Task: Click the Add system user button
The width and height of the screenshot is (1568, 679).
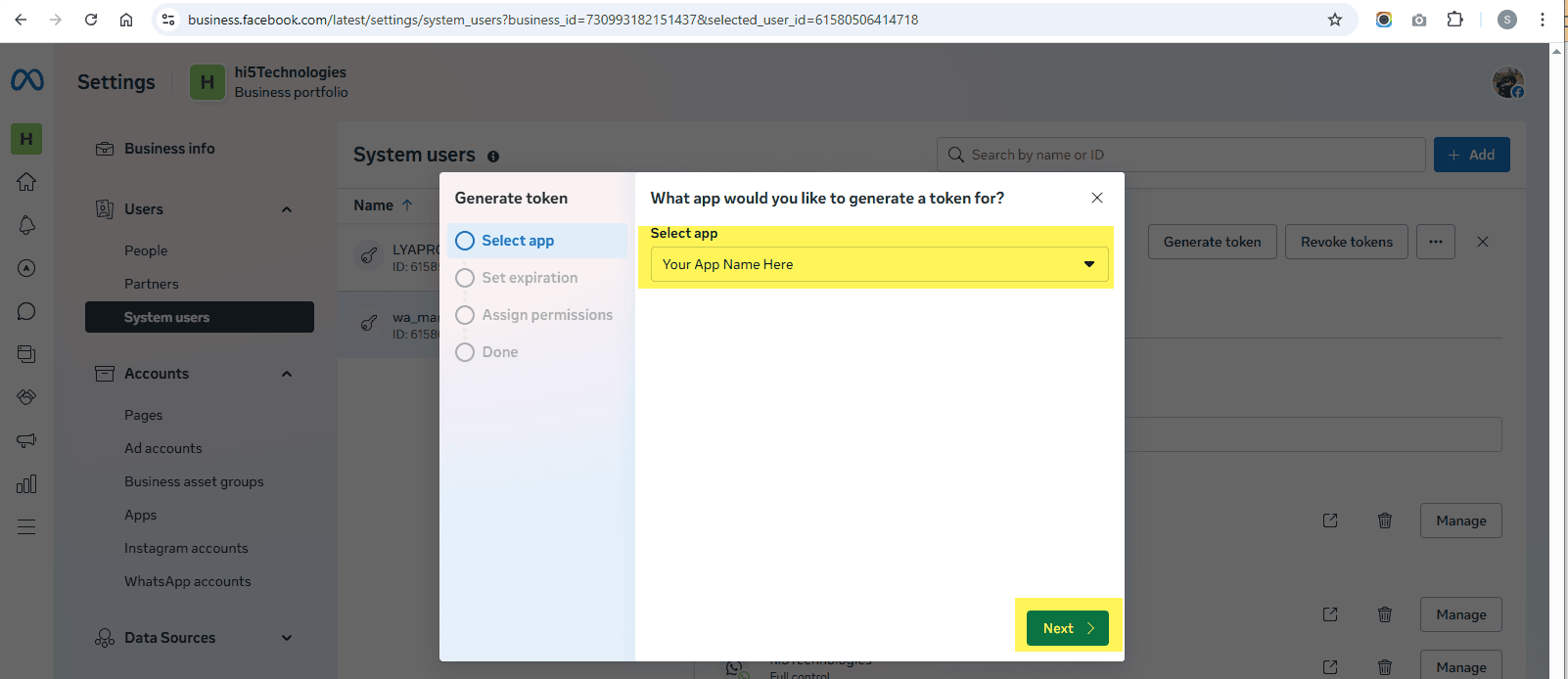Action: click(x=1472, y=155)
